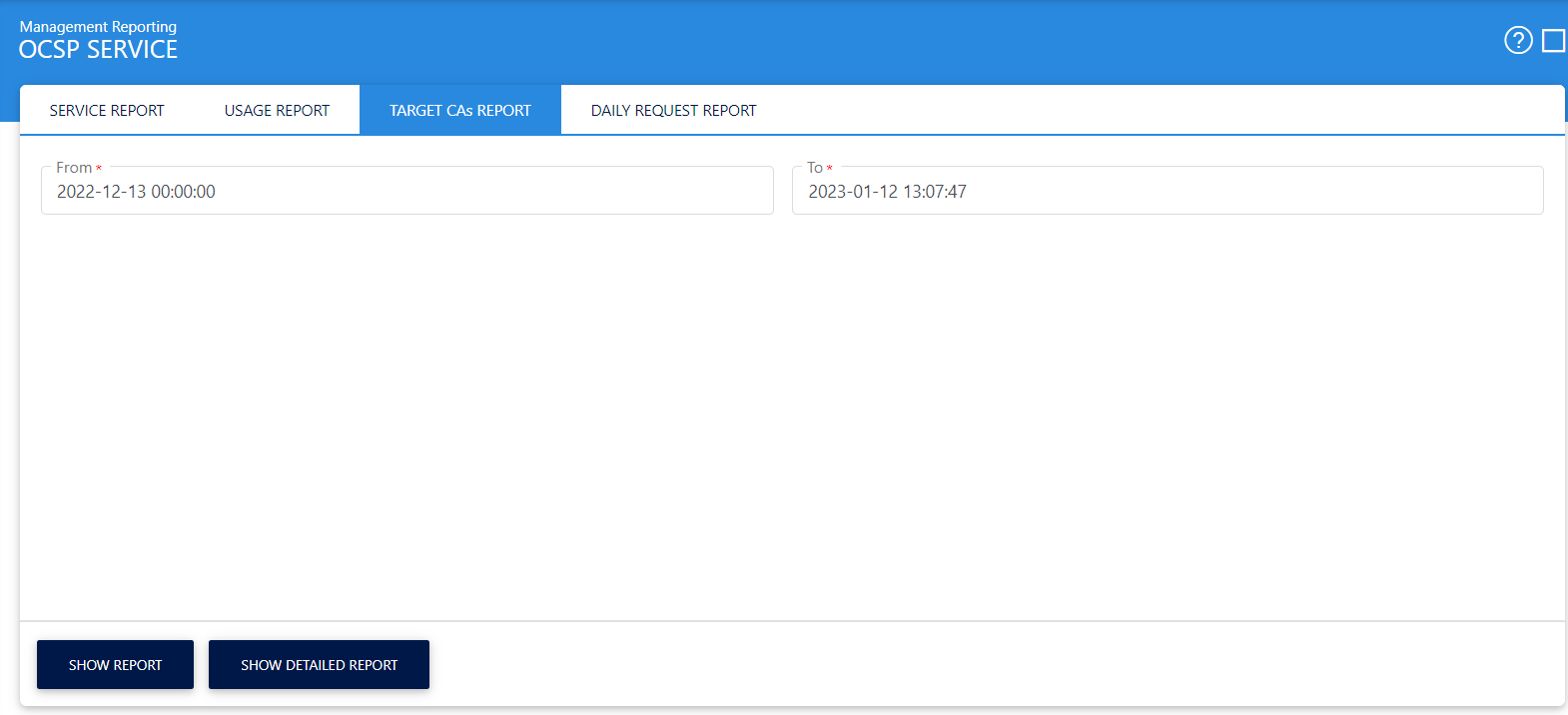Go to the Daily Request Report tab
The width and height of the screenshot is (1568, 715).
673,110
